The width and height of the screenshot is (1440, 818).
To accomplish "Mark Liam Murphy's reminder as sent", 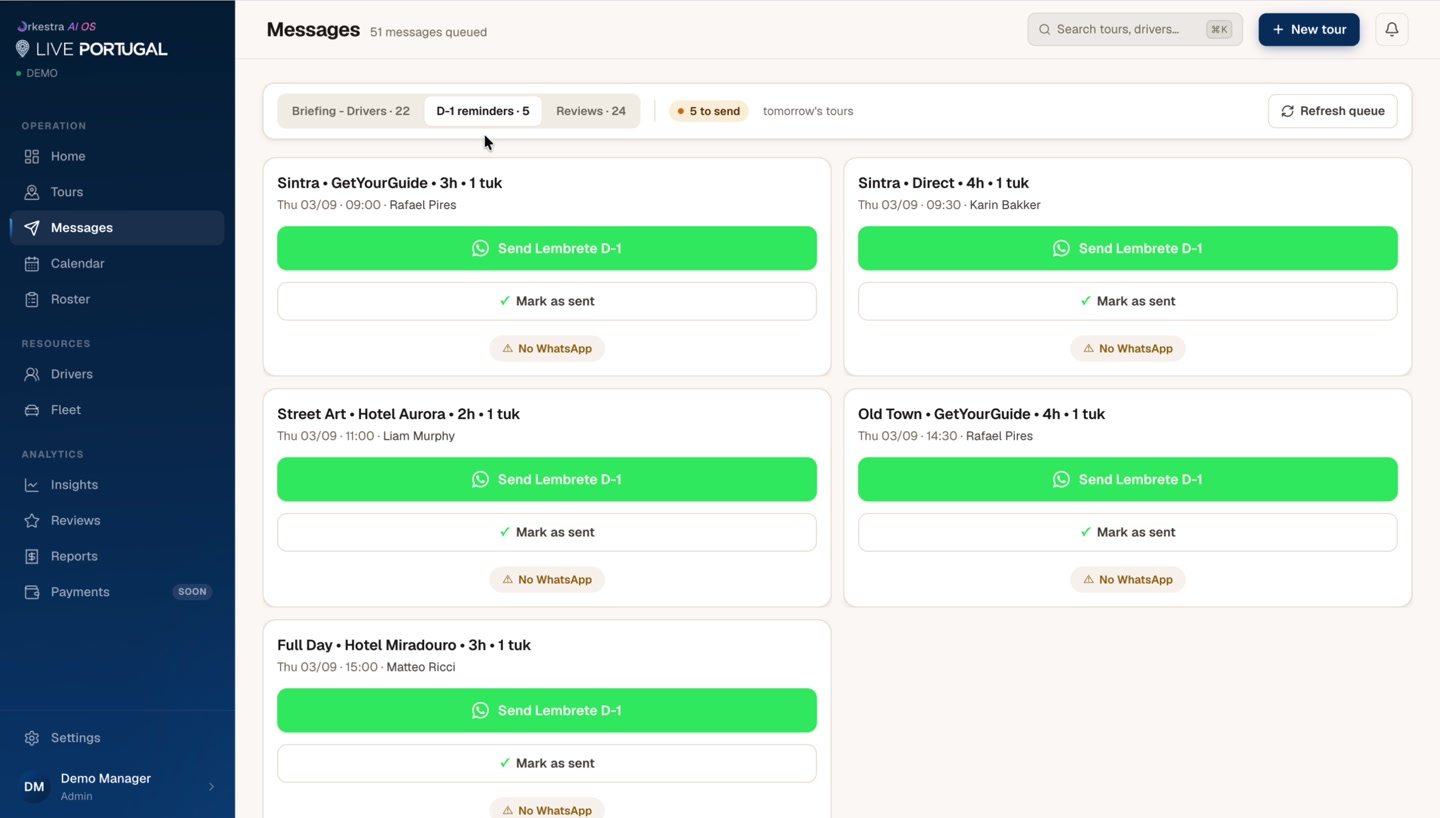I will pos(547,532).
